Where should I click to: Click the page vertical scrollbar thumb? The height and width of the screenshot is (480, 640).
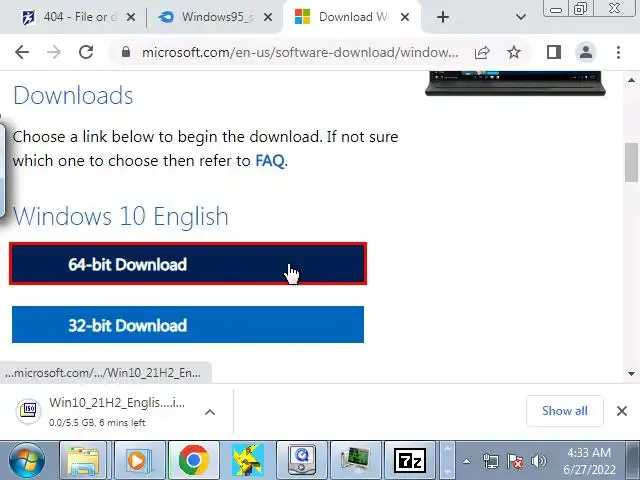tap(631, 162)
